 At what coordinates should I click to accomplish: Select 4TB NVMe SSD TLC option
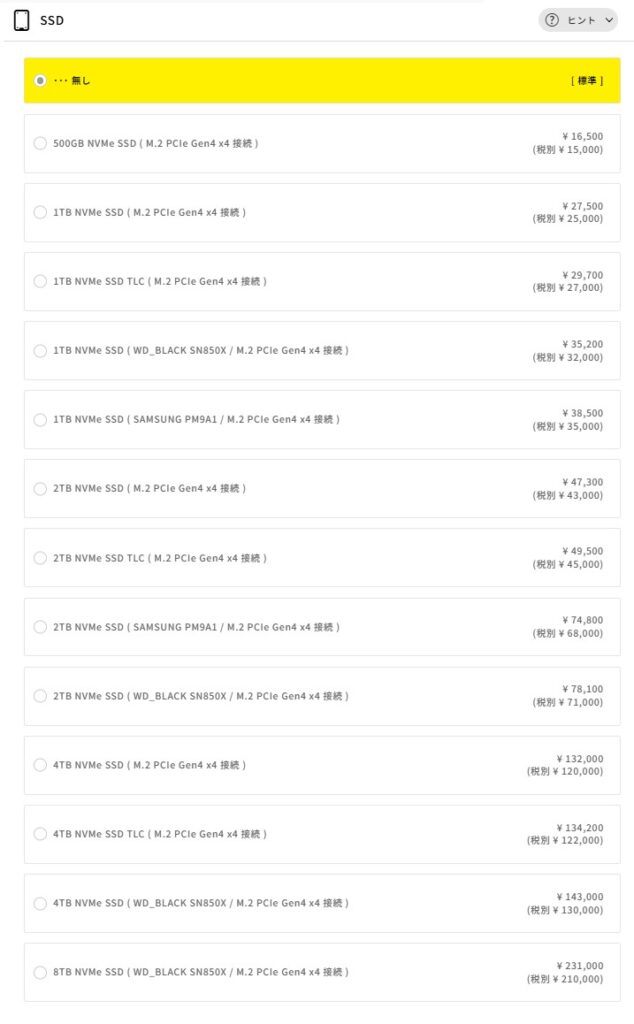pos(40,834)
